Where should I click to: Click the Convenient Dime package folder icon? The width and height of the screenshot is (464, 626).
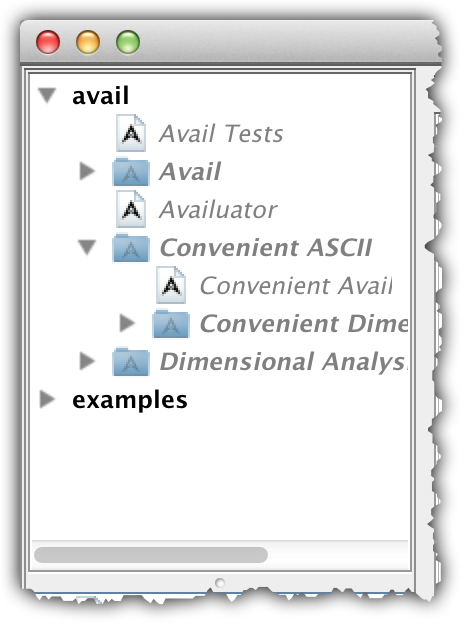pos(171,324)
